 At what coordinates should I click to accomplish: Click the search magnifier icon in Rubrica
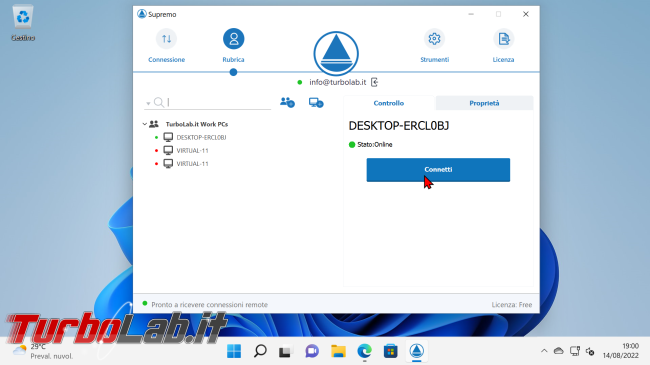click(x=158, y=102)
